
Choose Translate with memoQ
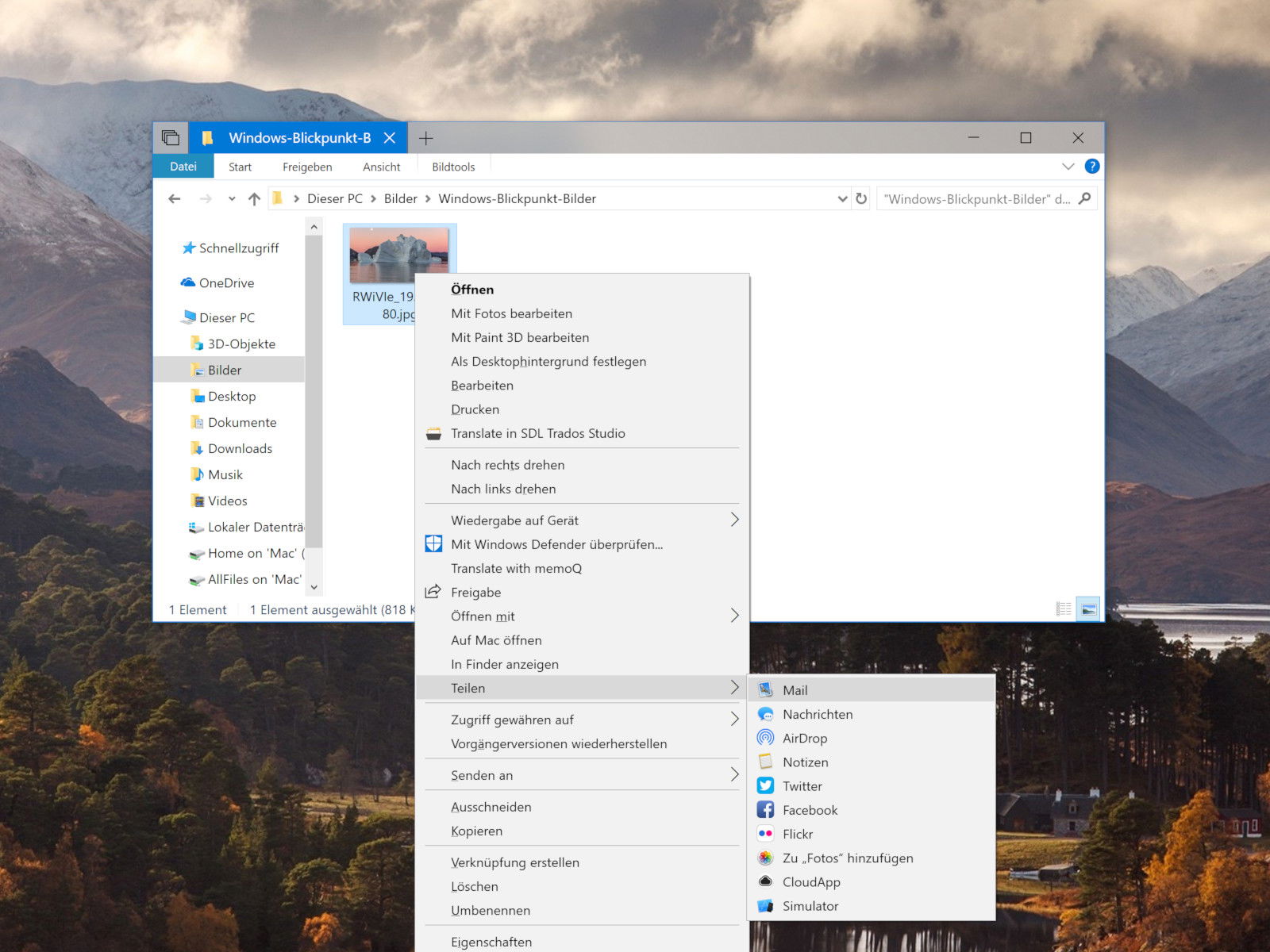(582, 568)
